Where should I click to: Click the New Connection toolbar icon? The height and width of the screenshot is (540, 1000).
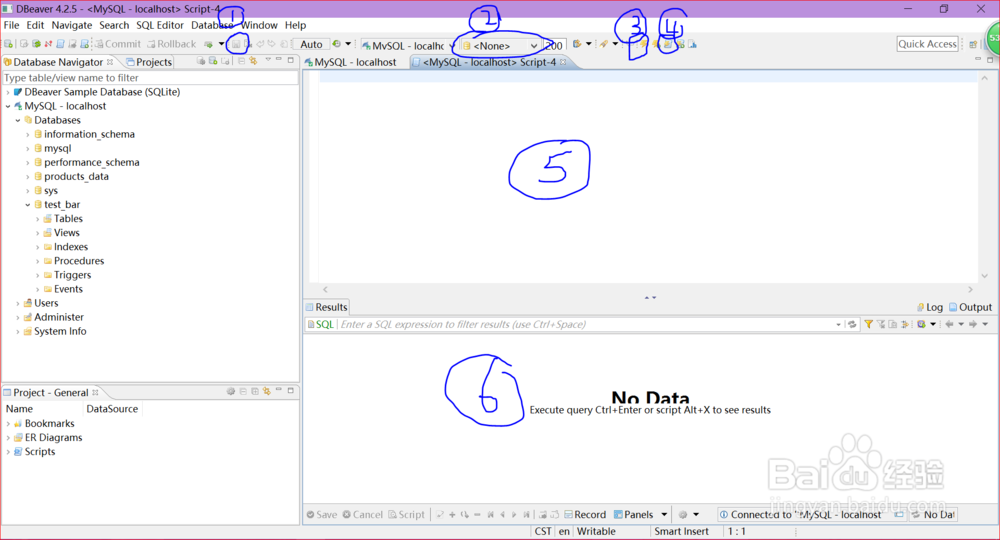point(8,44)
